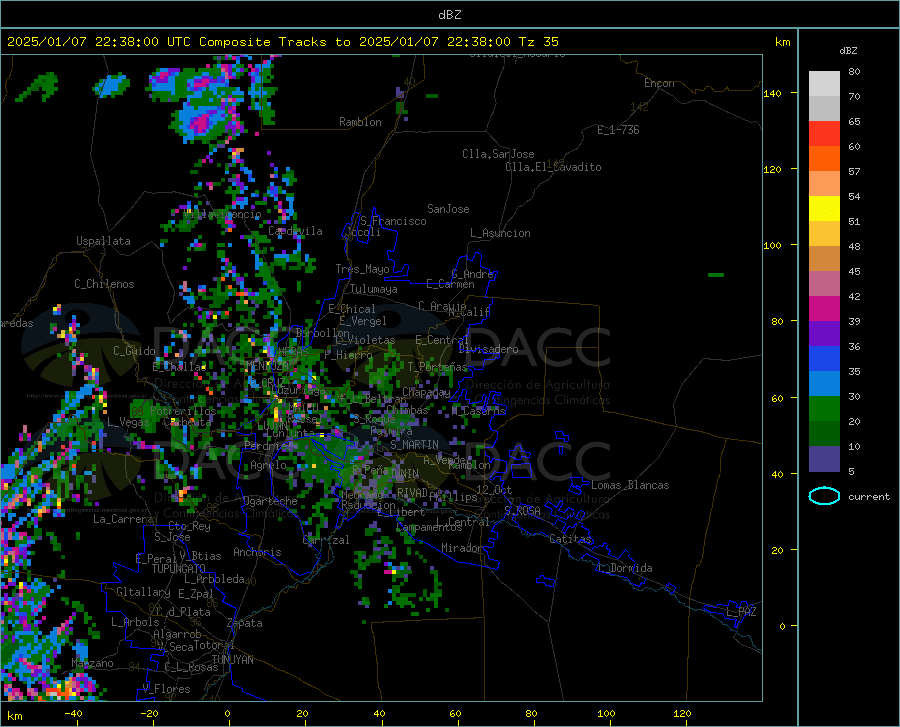
Task: Click the Uspallata town label
Action: 103,241
